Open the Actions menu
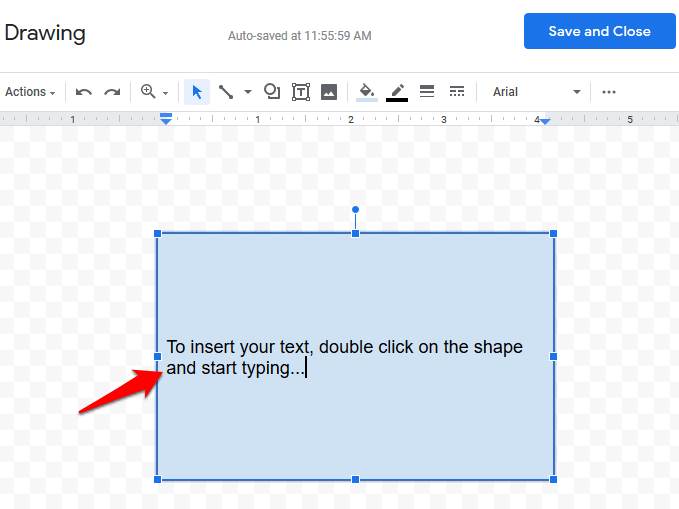Screen dimensions: 679x509 [30, 92]
